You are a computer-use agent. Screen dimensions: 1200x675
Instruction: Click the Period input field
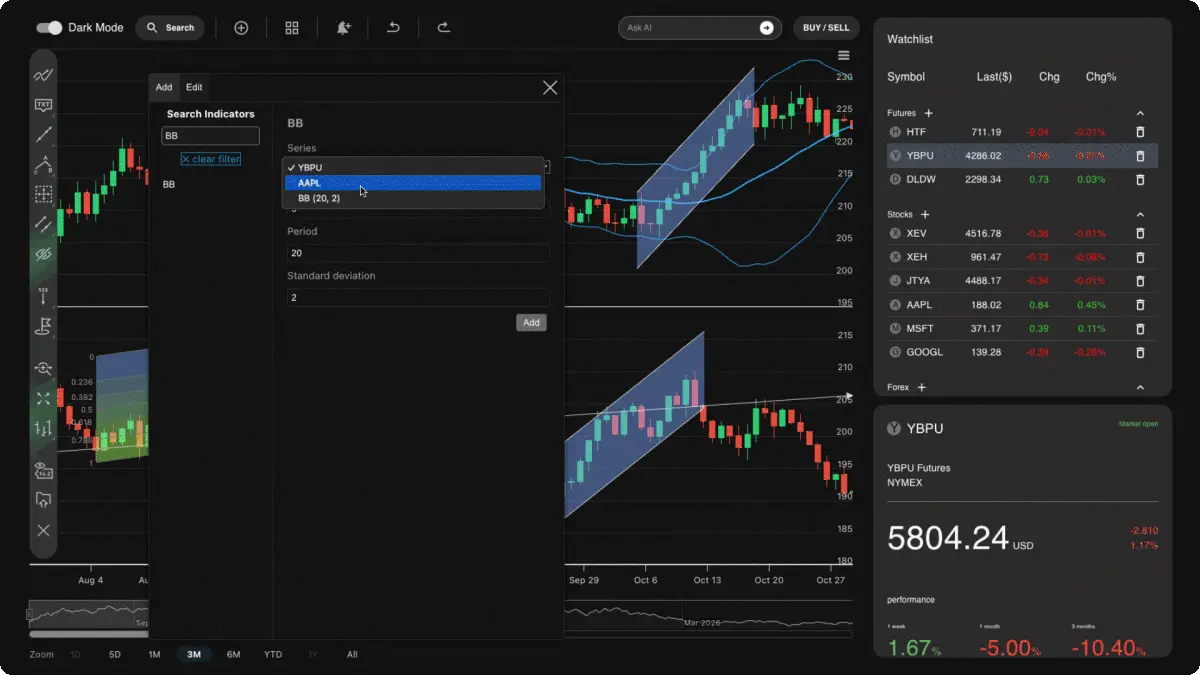coord(417,253)
